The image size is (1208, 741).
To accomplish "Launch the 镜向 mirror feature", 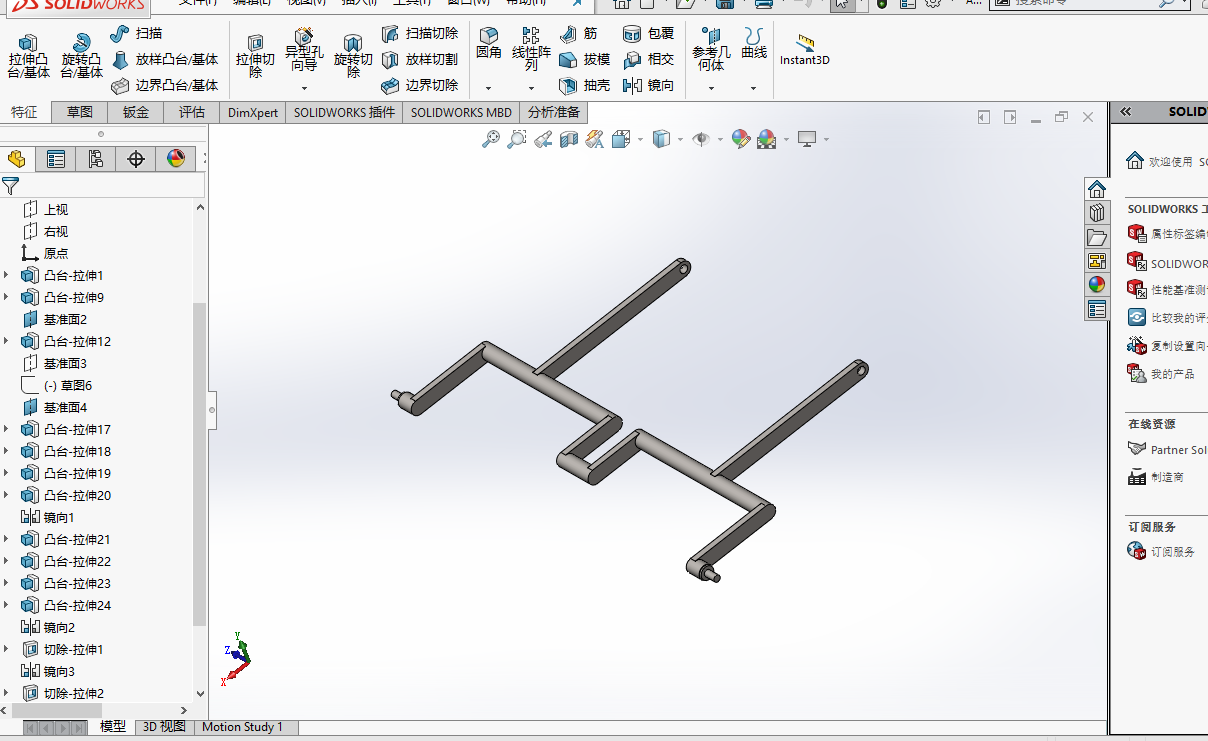I will [649, 86].
